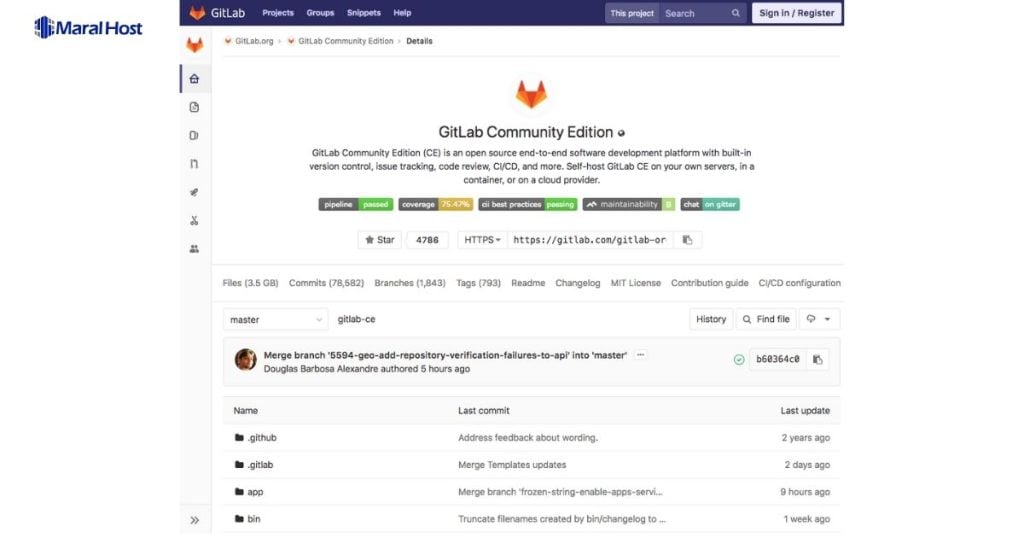Open the download options dropdown

coord(818,319)
